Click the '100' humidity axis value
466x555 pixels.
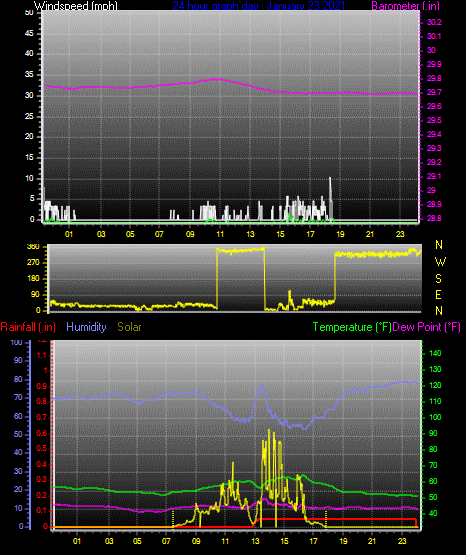click(17, 342)
